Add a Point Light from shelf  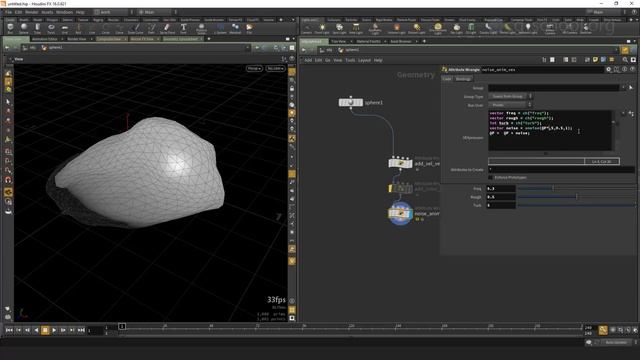pos(322,29)
